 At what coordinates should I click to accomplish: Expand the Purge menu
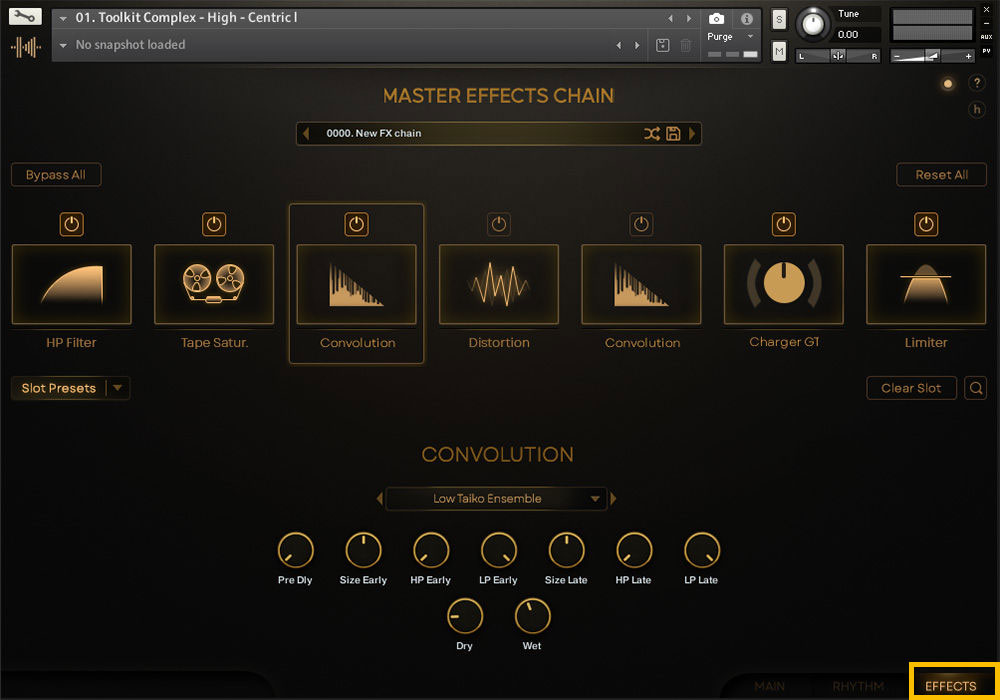point(731,37)
